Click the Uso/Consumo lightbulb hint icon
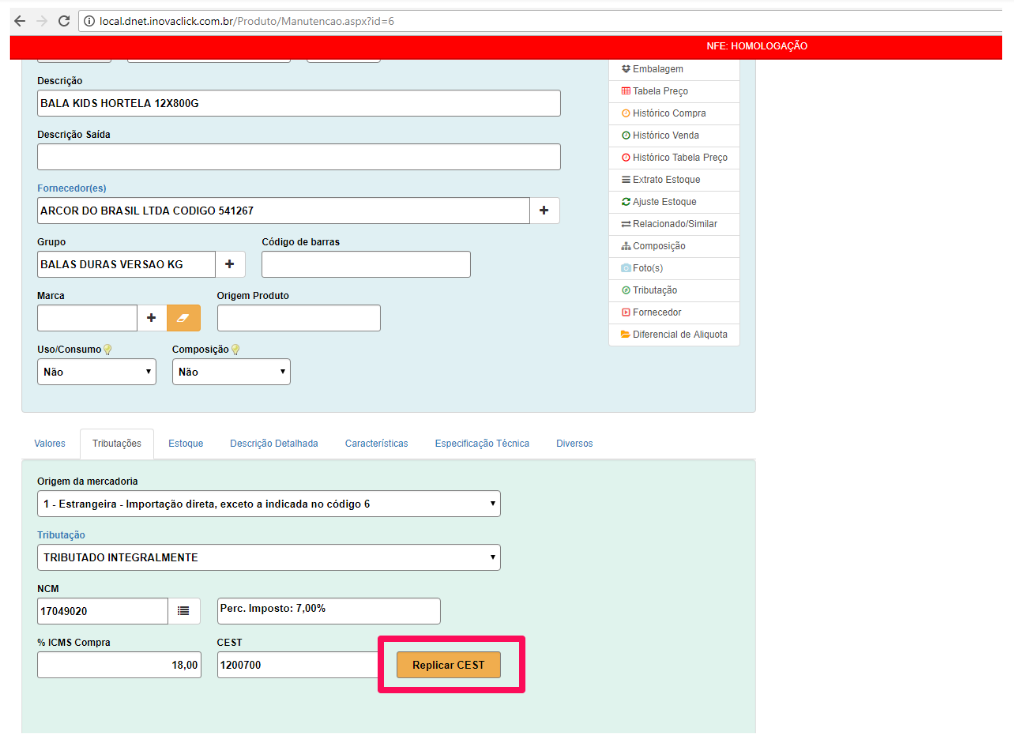Viewport: 1014px width, 750px height. point(108,350)
